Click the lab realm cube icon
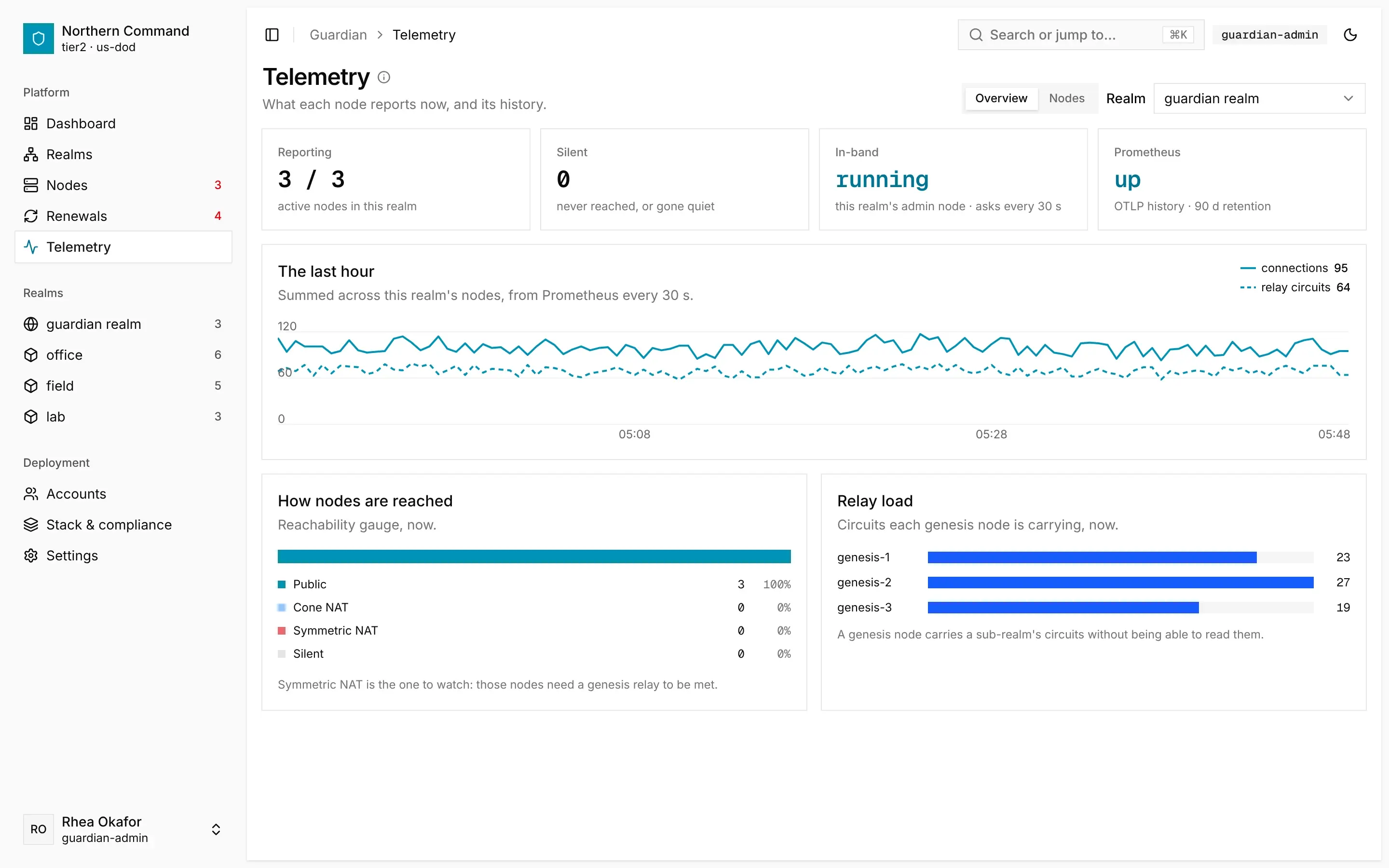 click(31, 417)
